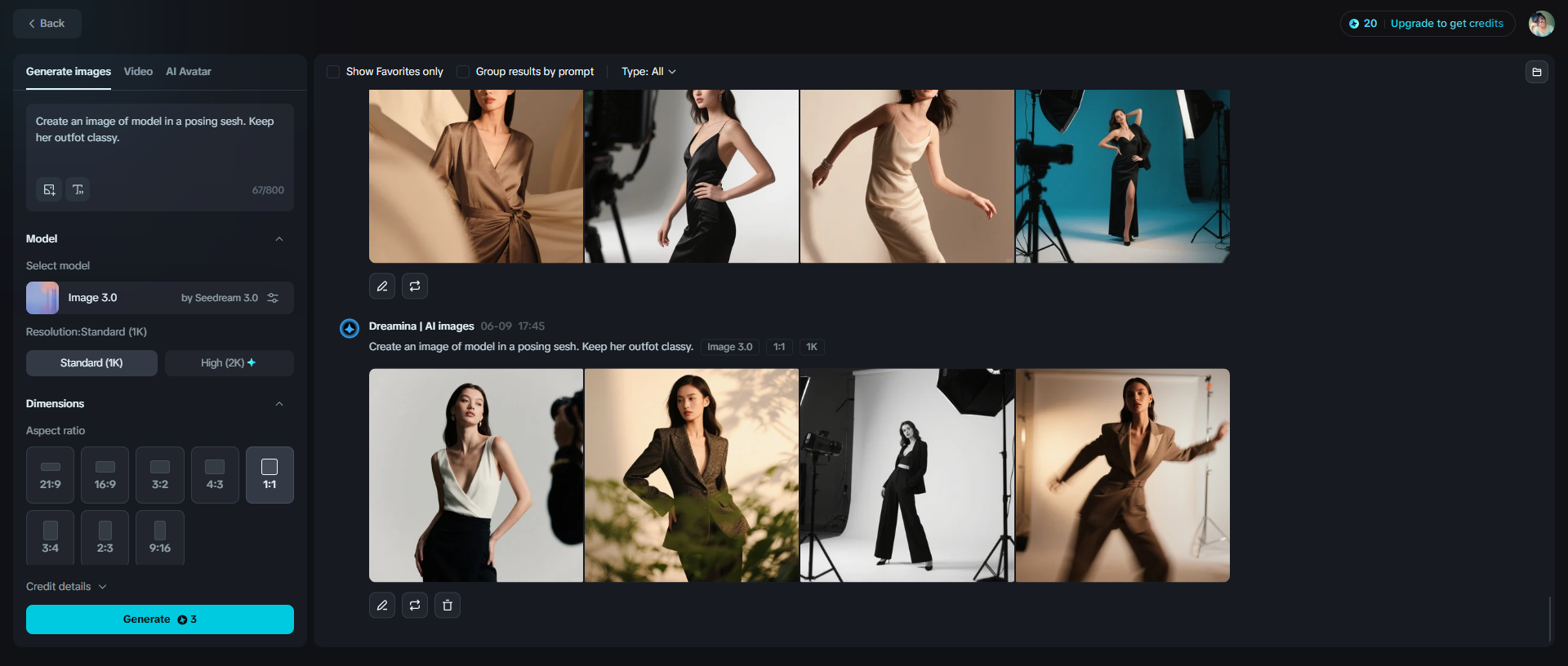Click the regenerate icon next to the trash icon
Screen dimensions: 1568x666
(x=415, y=605)
